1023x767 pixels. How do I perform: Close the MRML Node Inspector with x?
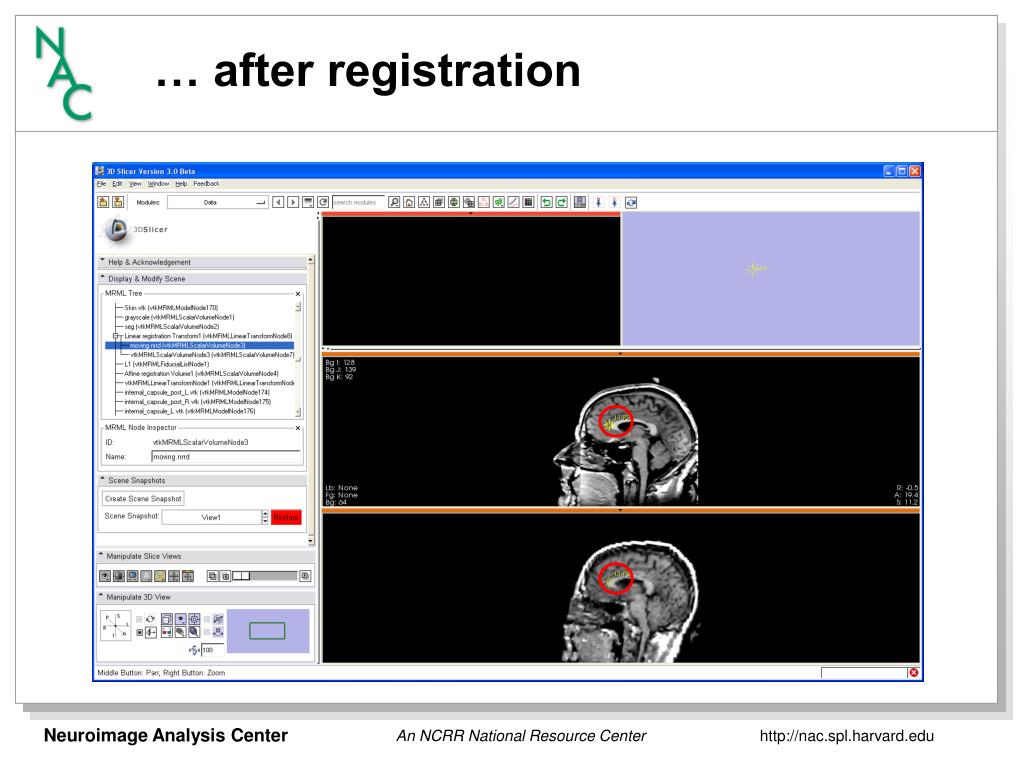pos(298,429)
